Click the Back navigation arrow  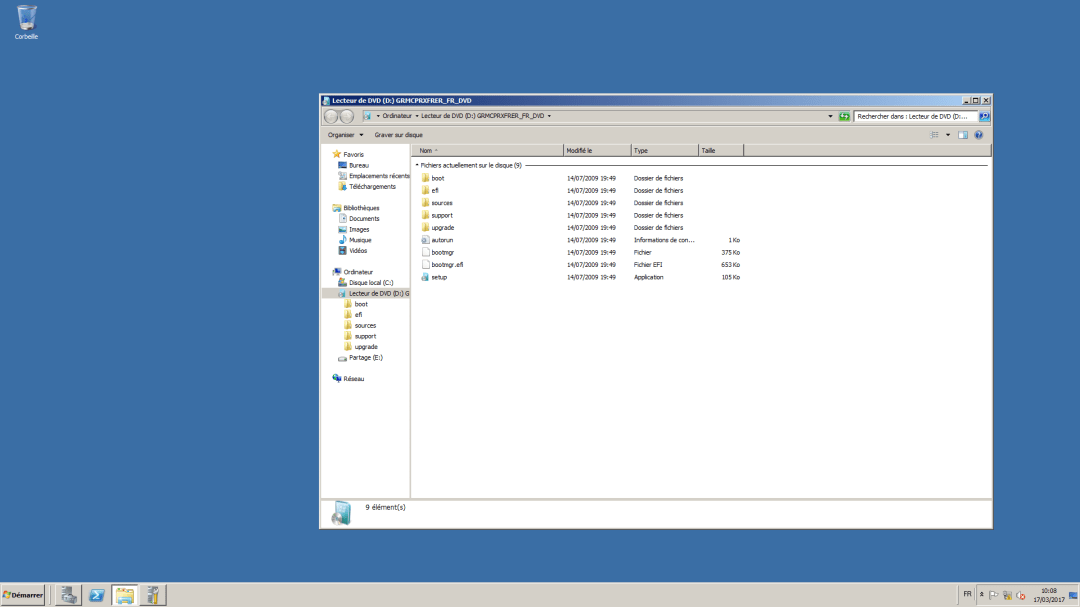[x=330, y=116]
